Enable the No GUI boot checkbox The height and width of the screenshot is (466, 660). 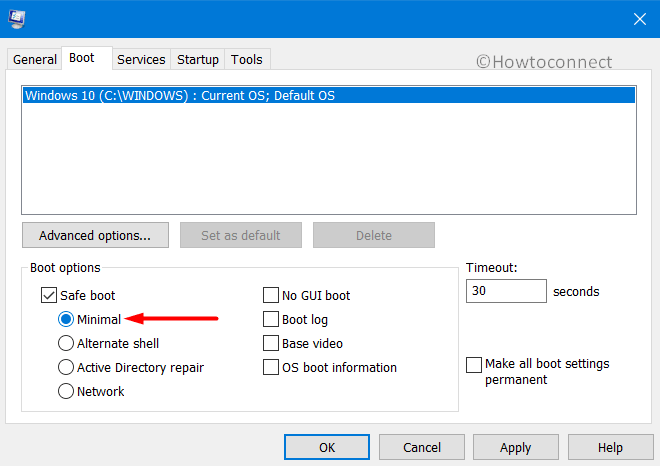(x=271, y=295)
